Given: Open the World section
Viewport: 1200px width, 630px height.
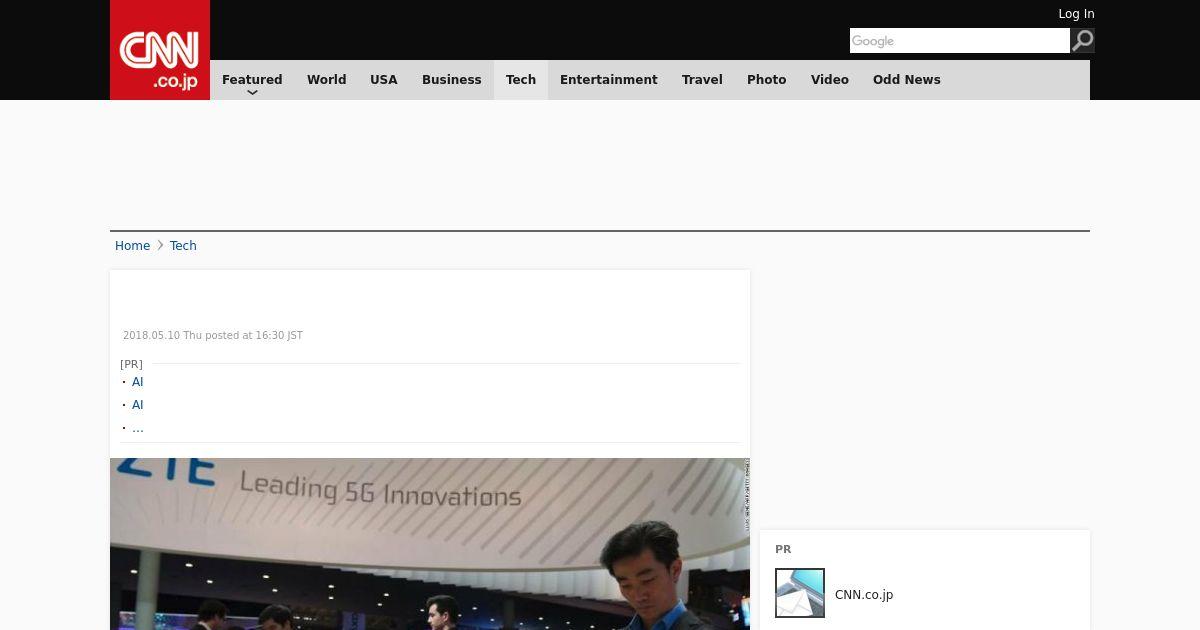Looking at the screenshot, I should [326, 80].
